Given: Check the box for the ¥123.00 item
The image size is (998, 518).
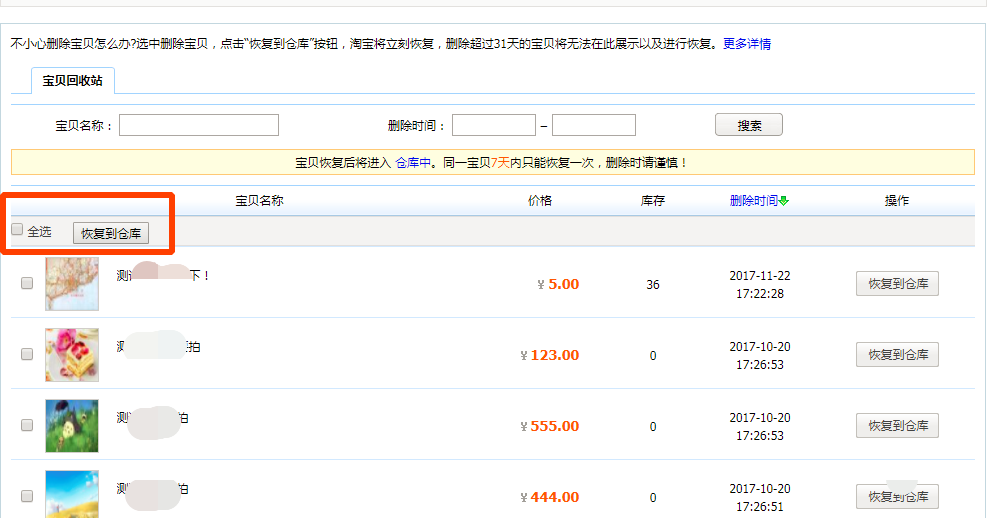Looking at the screenshot, I should click(27, 354).
